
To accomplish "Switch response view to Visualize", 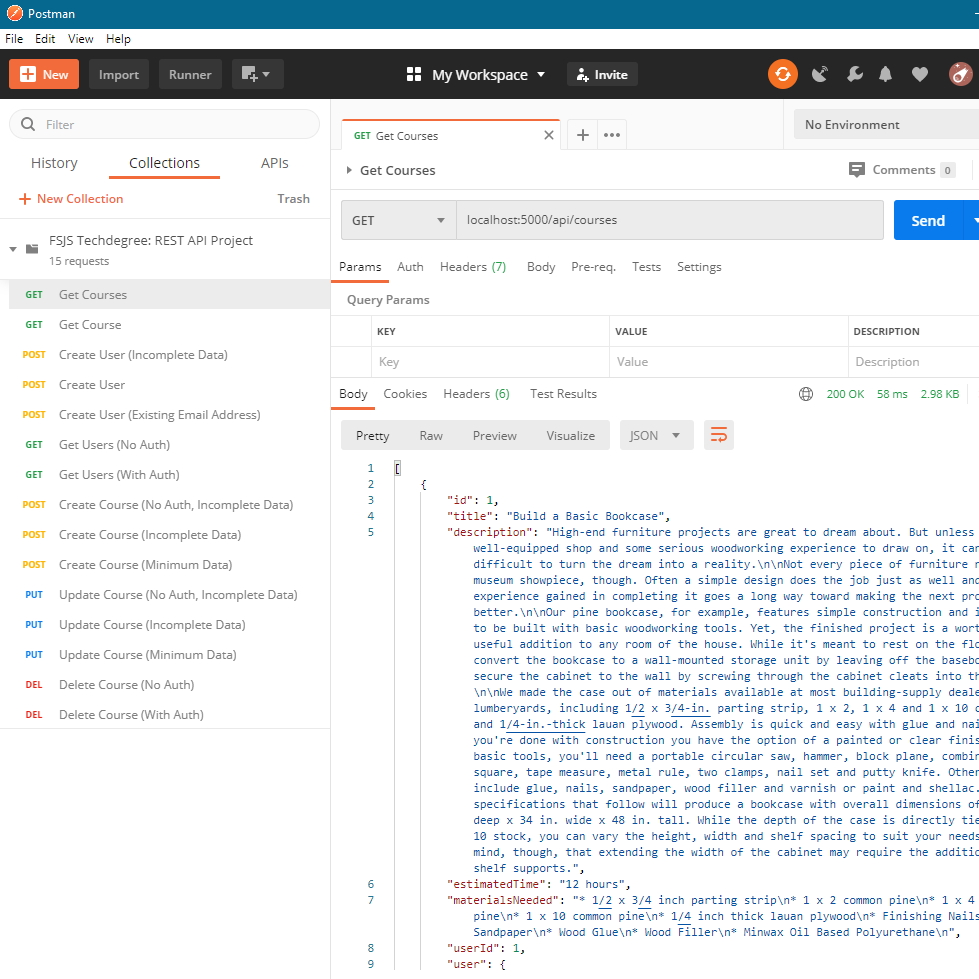I will tap(571, 435).
